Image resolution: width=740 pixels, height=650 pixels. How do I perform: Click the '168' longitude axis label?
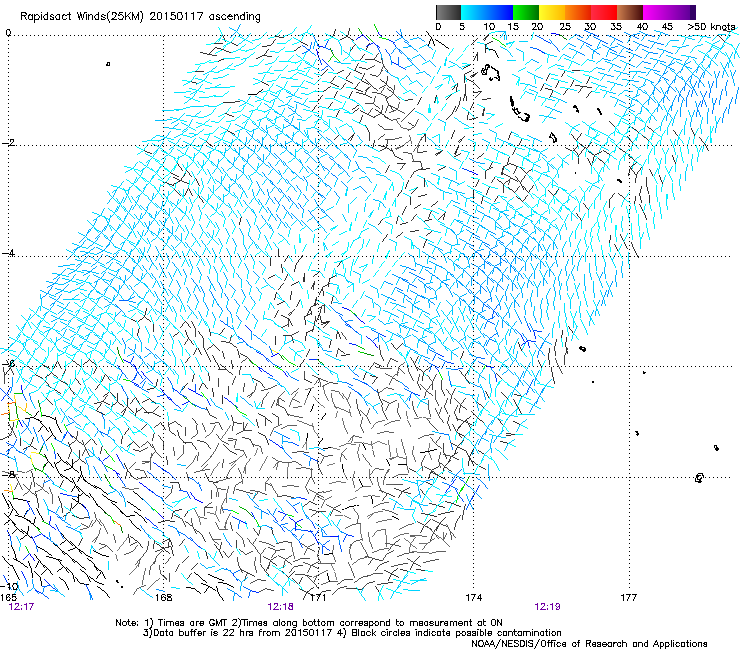164,598
